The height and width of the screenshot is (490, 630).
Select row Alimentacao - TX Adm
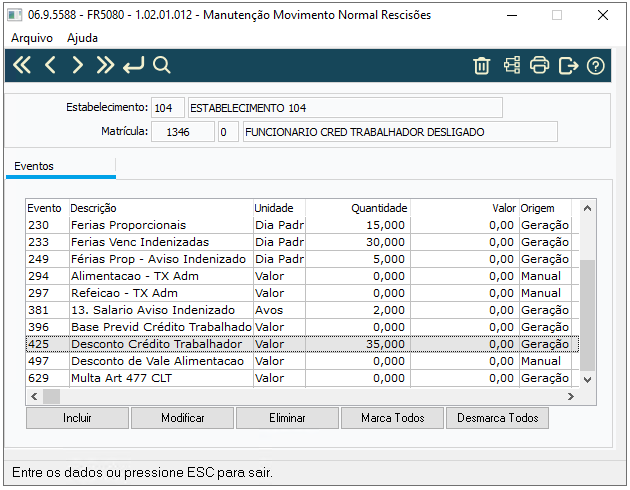point(303,276)
